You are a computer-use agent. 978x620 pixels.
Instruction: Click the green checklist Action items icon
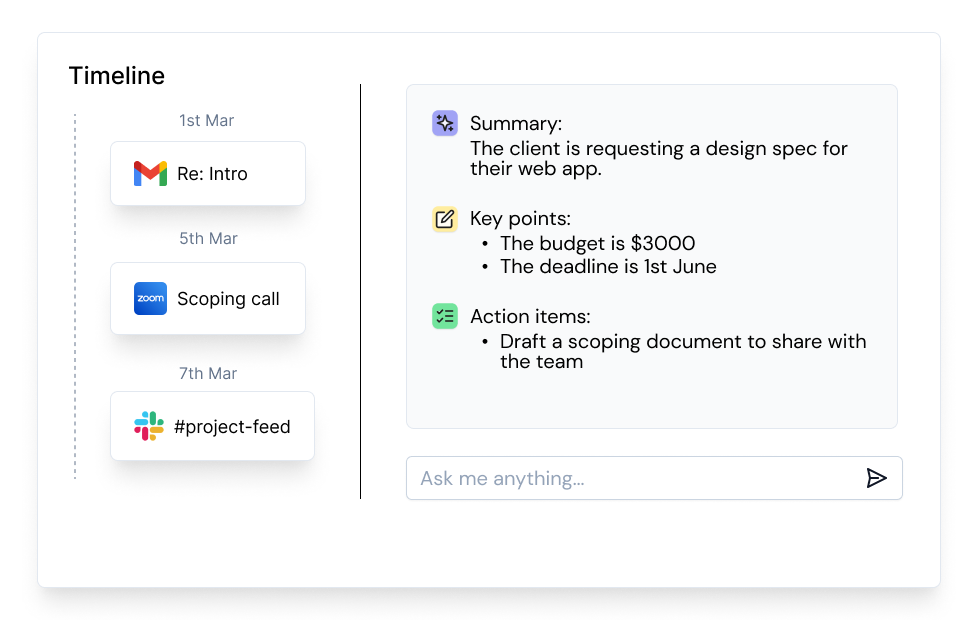[444, 315]
